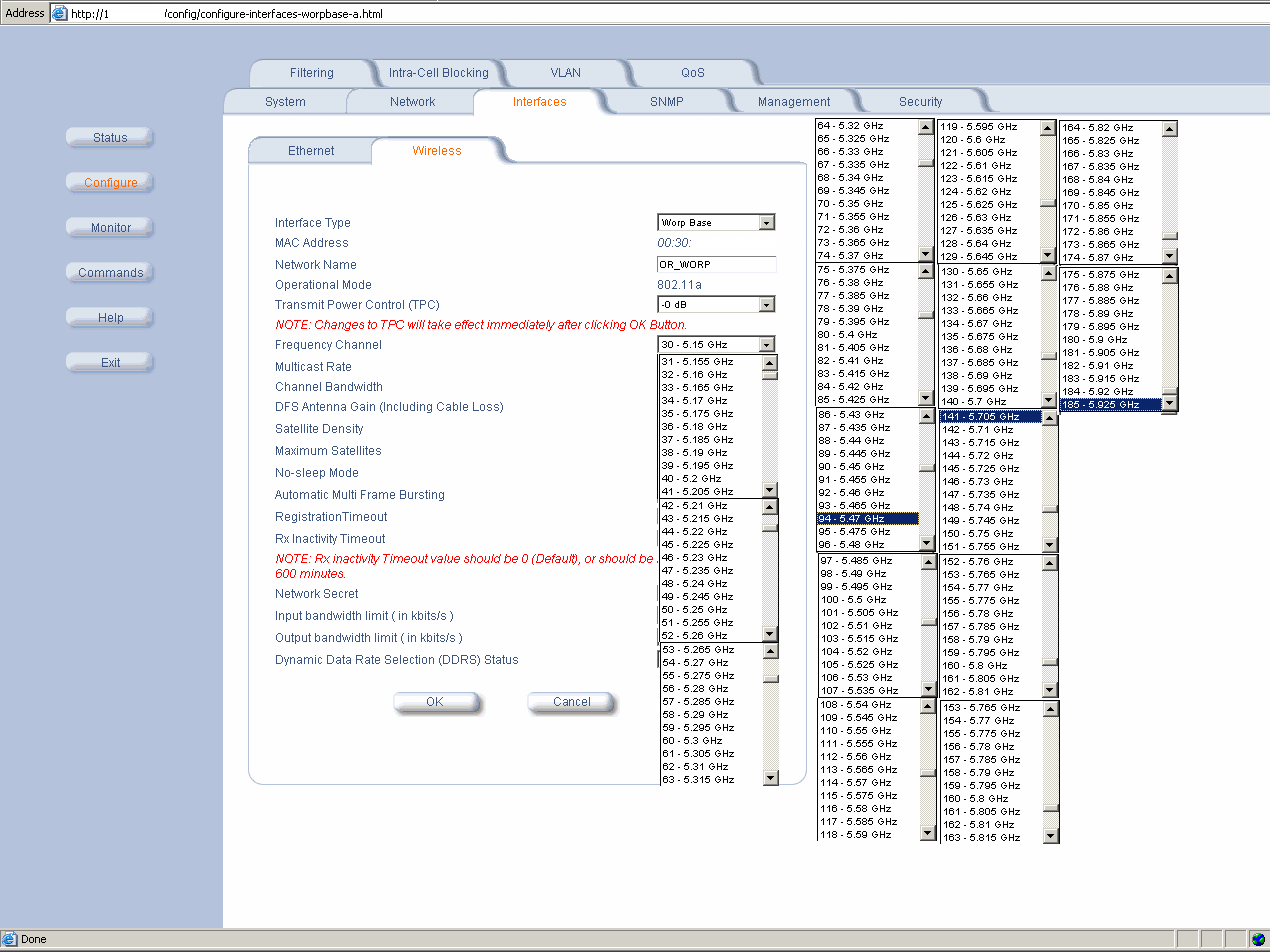The image size is (1270, 952).
Task: Select the SNMP tab
Action: click(667, 102)
